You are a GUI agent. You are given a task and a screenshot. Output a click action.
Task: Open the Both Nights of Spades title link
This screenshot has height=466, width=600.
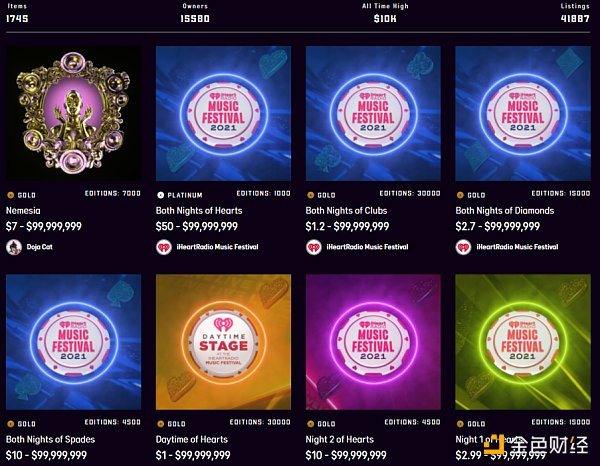click(x=51, y=440)
